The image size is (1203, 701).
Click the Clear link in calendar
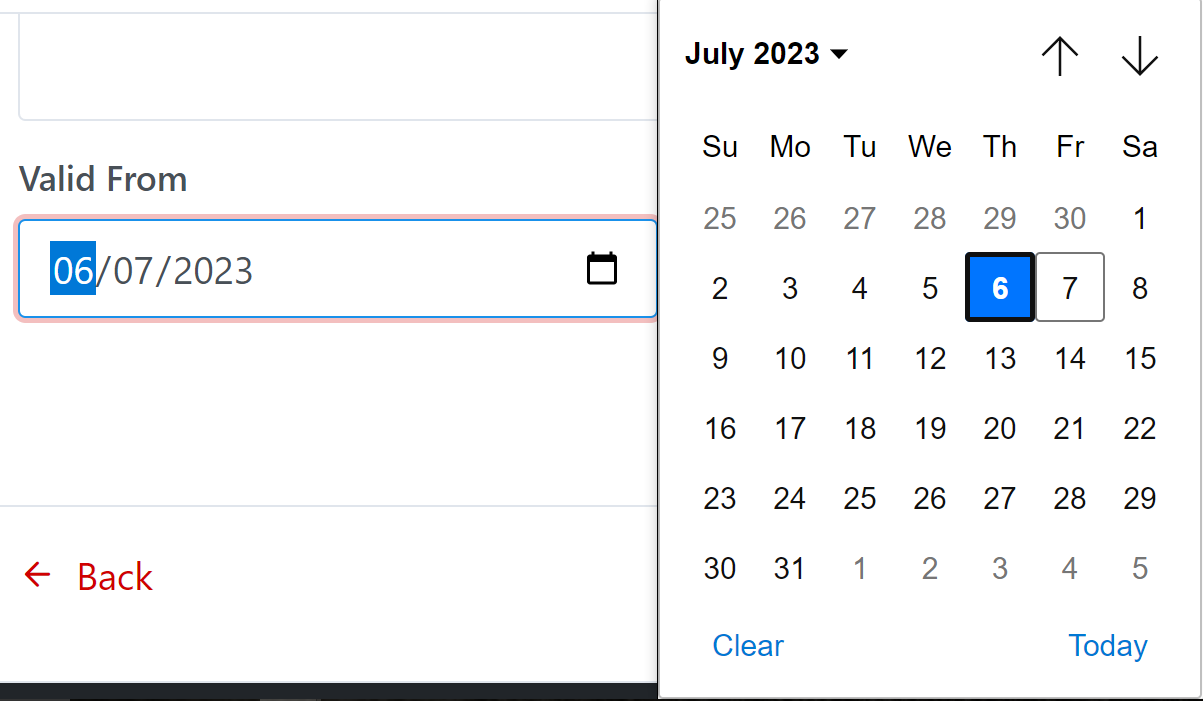(748, 646)
